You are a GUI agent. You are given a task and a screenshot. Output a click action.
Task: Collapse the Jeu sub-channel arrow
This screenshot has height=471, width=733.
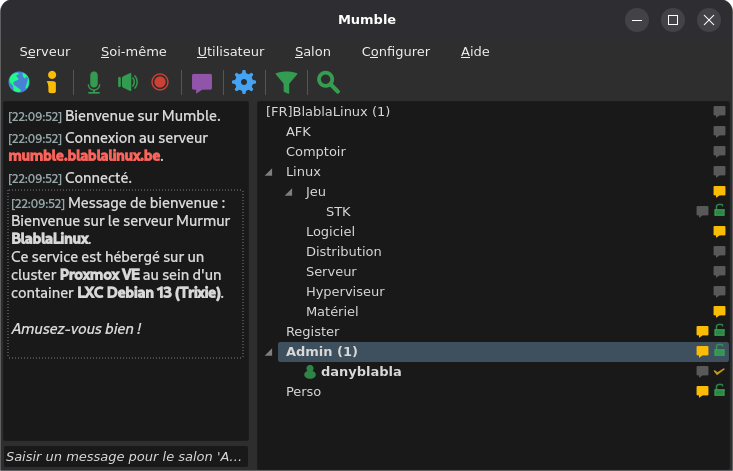click(x=289, y=192)
